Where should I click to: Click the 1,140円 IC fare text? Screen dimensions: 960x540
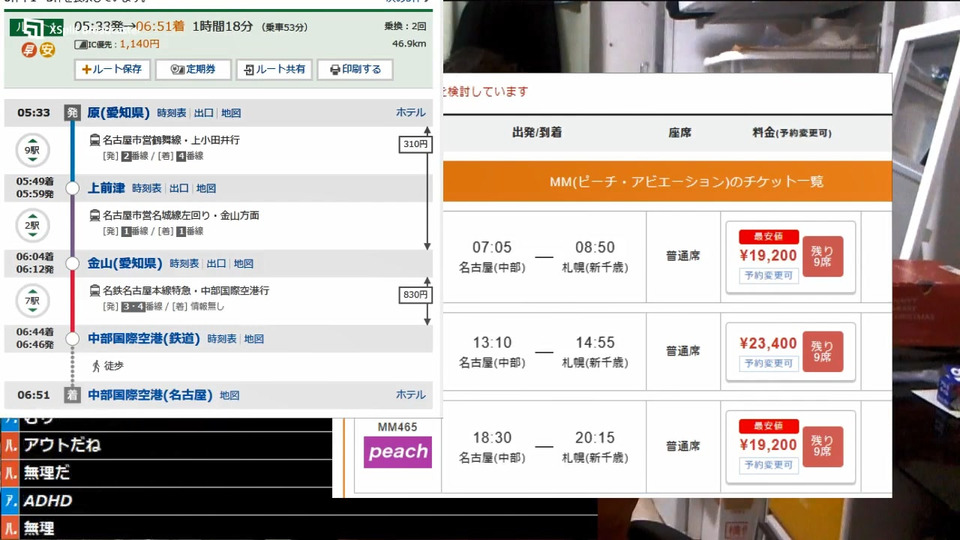tap(140, 44)
